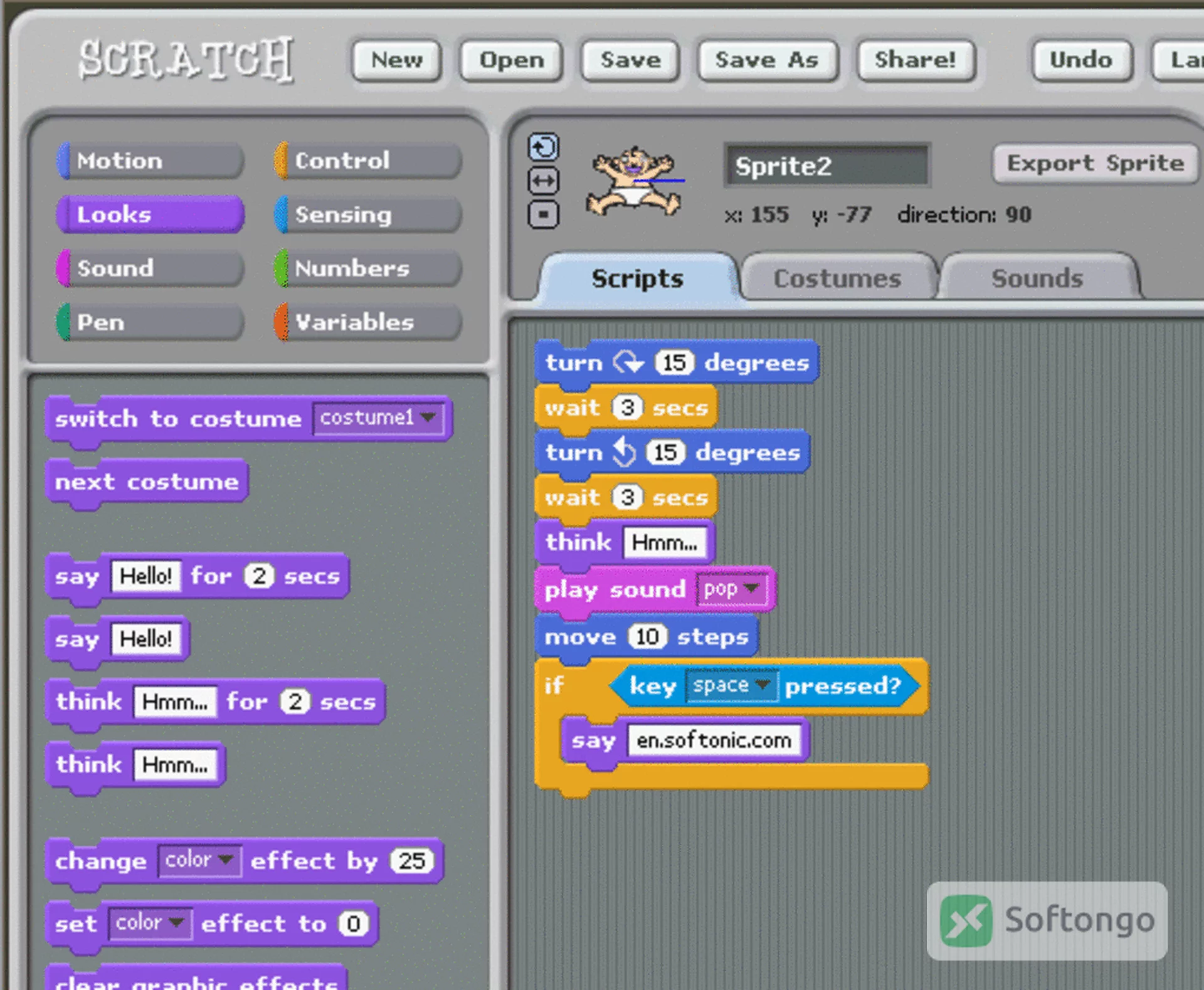The height and width of the screenshot is (990, 1204).
Task: Click the Save button
Action: pos(631,61)
